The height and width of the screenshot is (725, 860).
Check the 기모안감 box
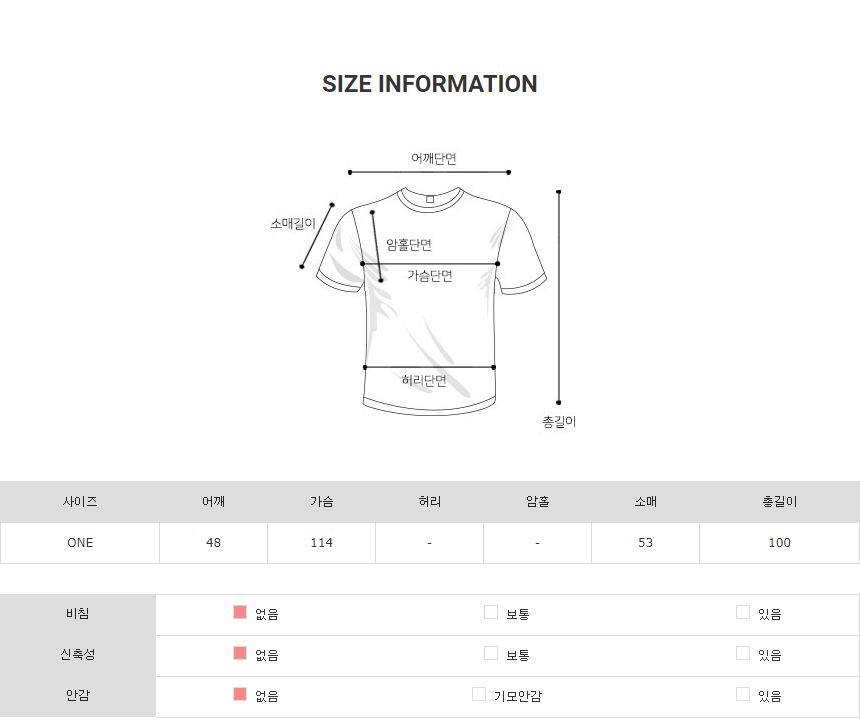pos(479,694)
